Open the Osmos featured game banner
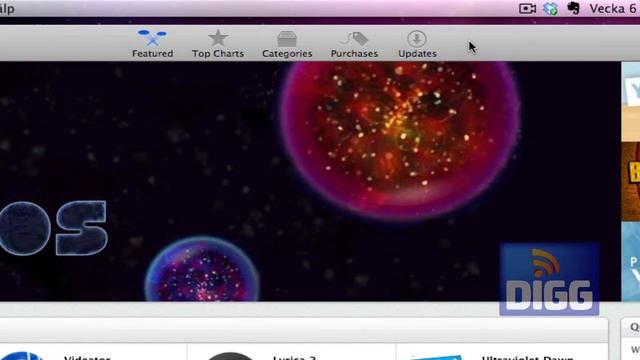The width and height of the screenshot is (640, 360). 310,182
